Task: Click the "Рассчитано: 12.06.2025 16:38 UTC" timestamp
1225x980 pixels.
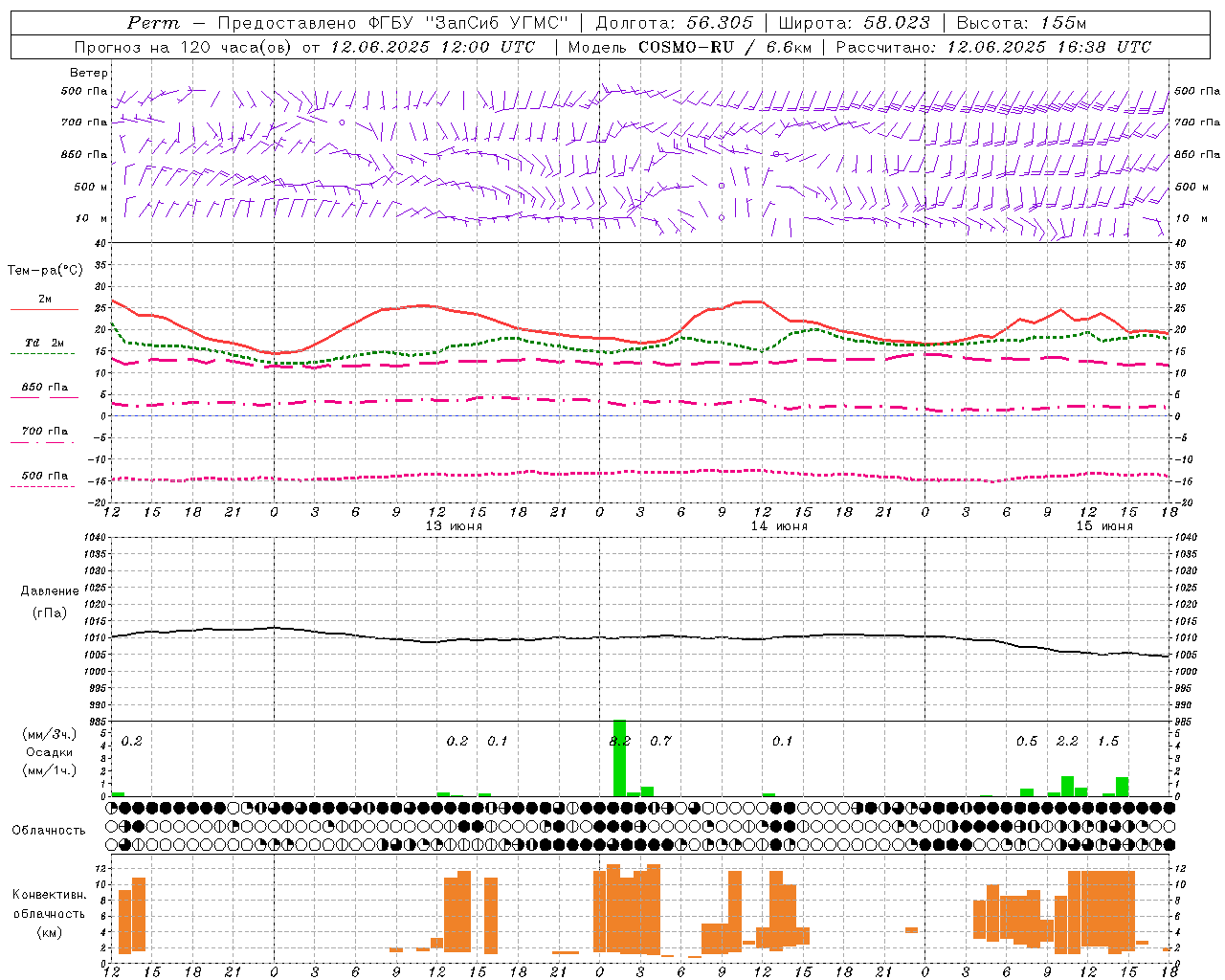Action: [993, 47]
